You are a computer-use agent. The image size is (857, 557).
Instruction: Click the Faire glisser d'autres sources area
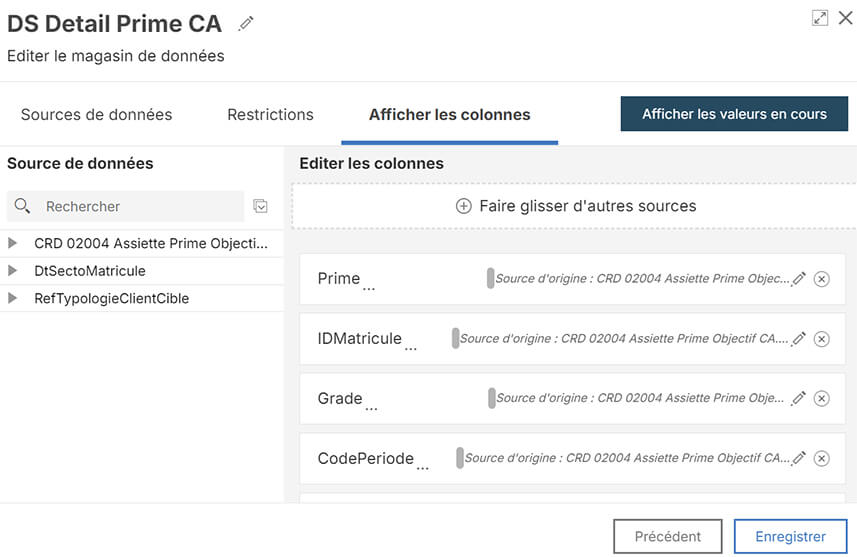coord(574,206)
